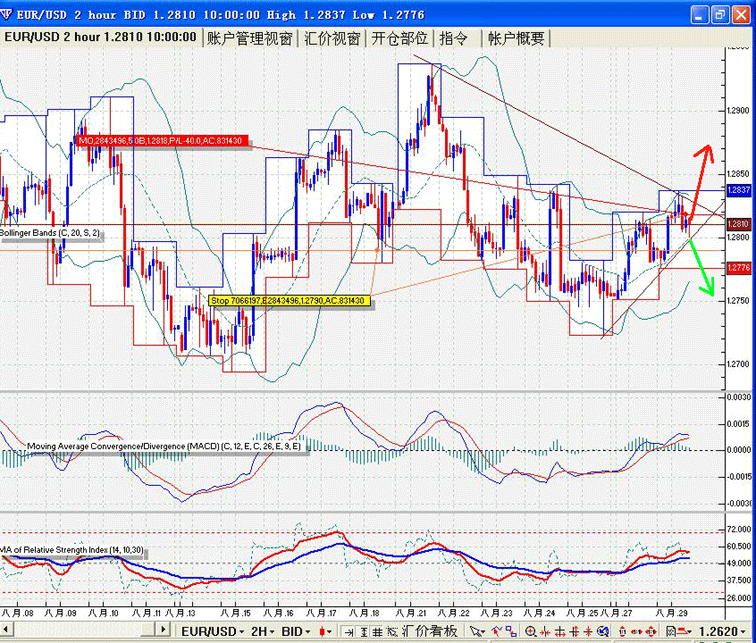Open the 指令 tab
Viewport: 756px width, 643px height.
[454, 38]
